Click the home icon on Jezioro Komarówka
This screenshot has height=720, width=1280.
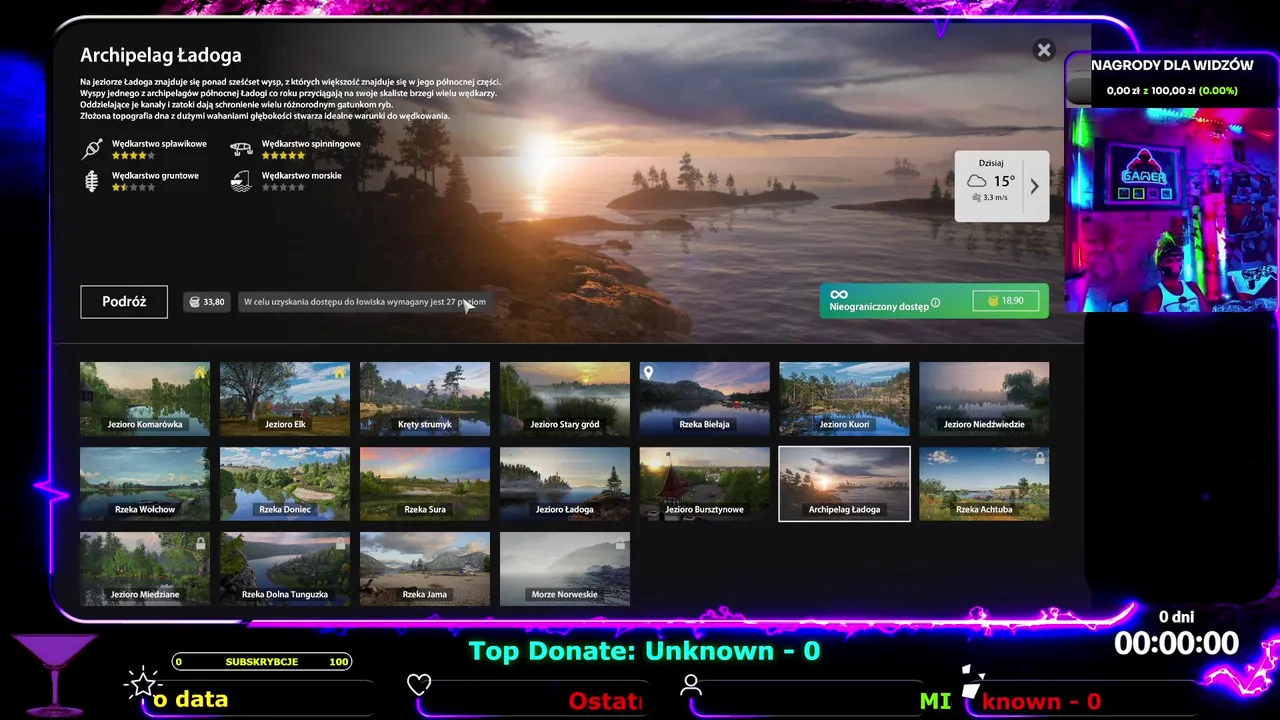point(200,373)
